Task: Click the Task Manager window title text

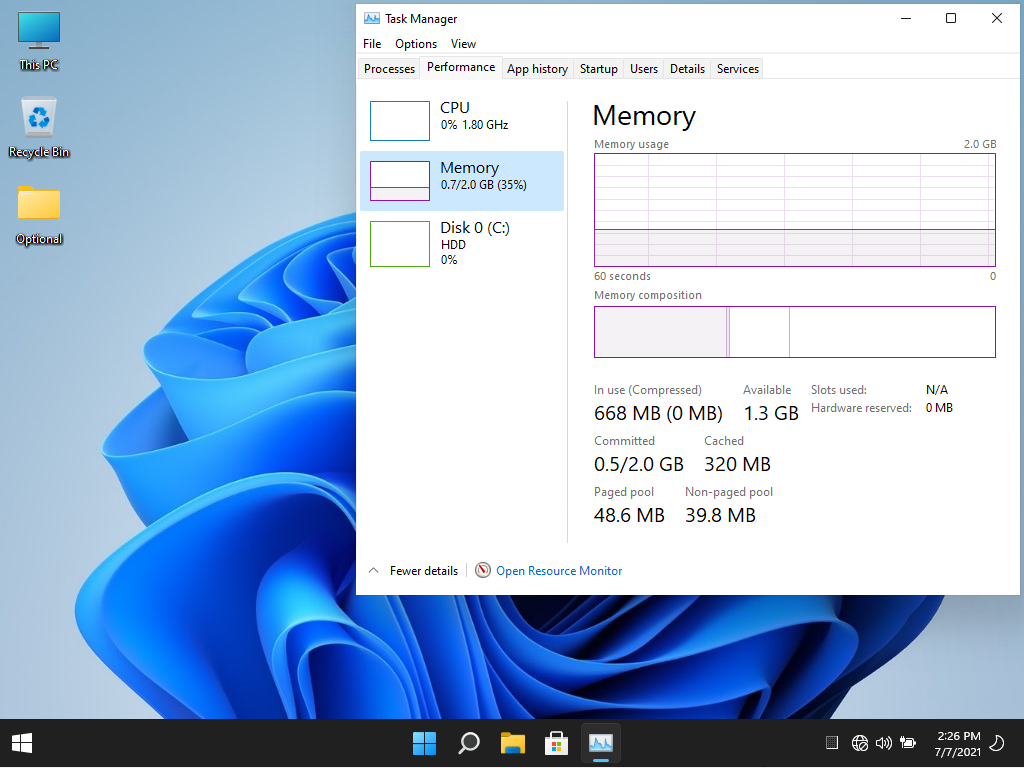Action: click(421, 19)
